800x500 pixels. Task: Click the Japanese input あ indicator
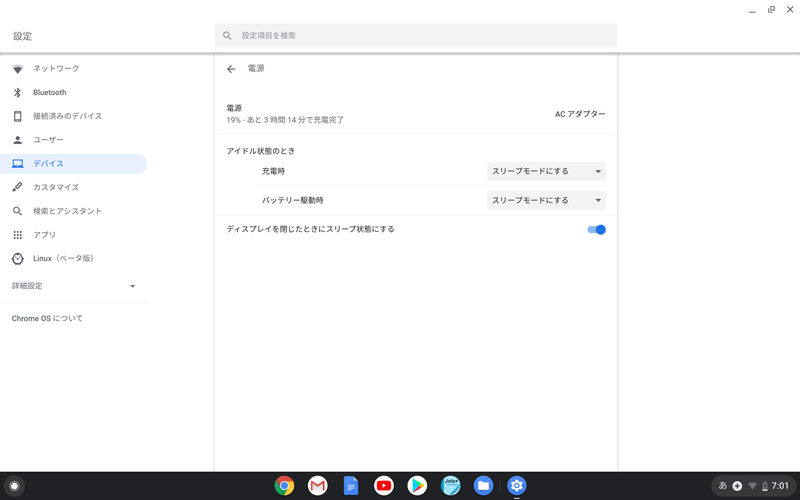pyautogui.click(x=722, y=486)
